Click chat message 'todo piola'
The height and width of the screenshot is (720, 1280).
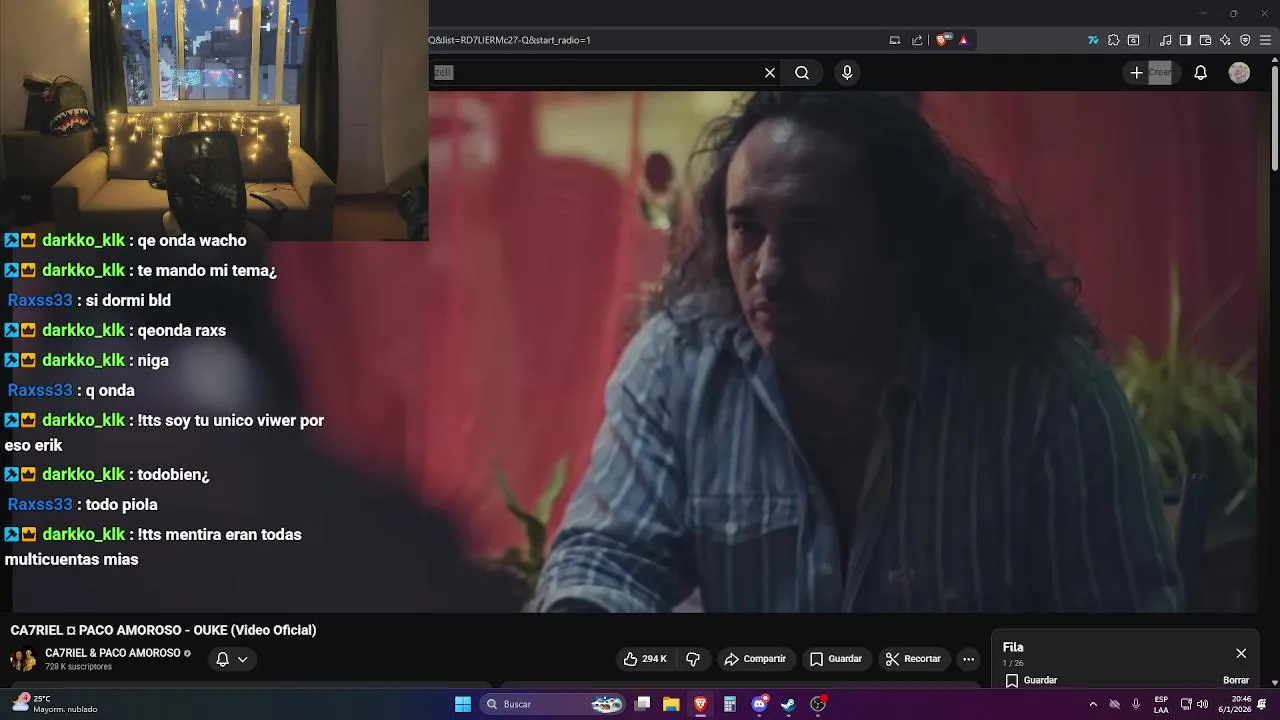tap(121, 504)
